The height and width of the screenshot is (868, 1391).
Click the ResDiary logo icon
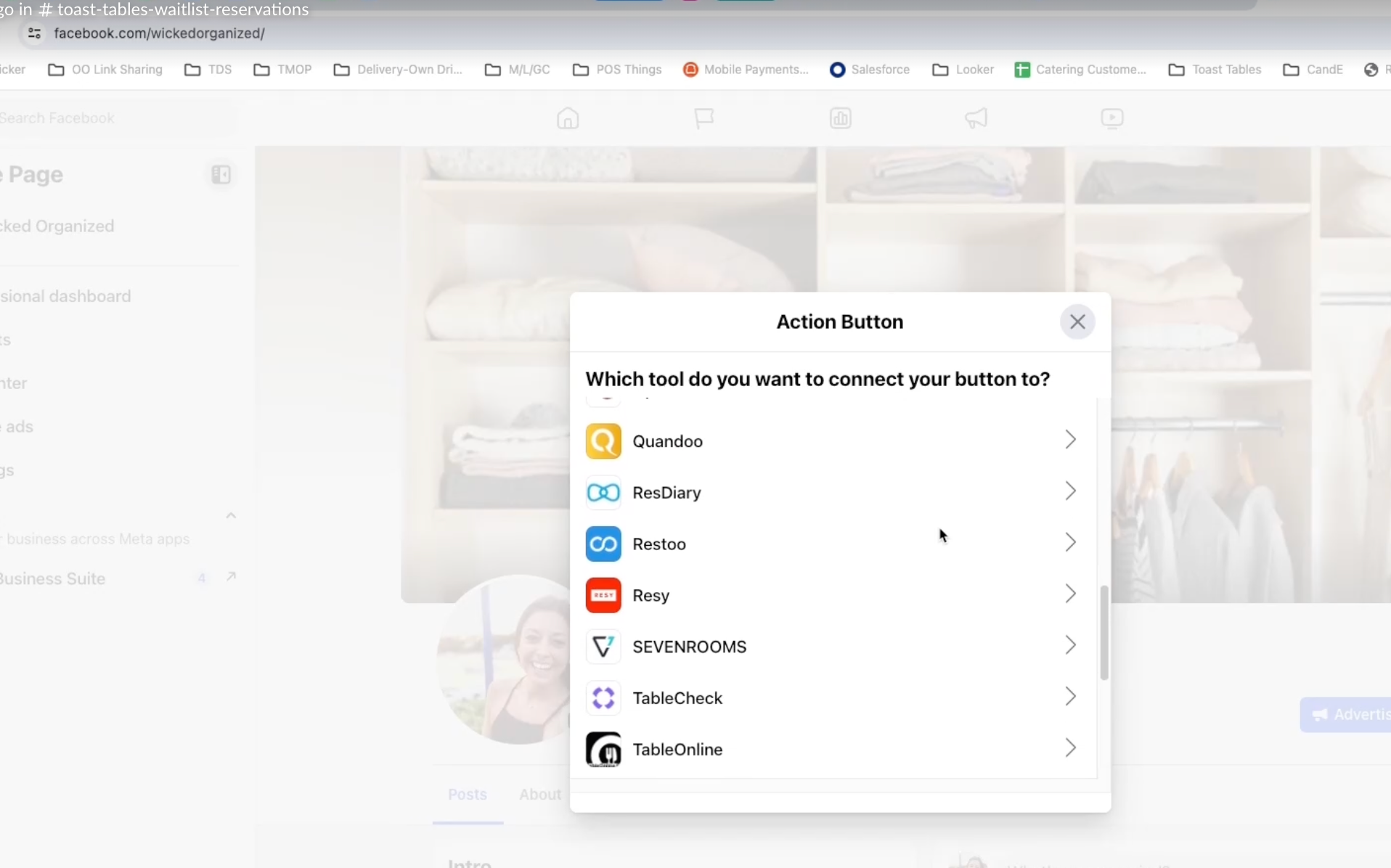pyautogui.click(x=603, y=493)
